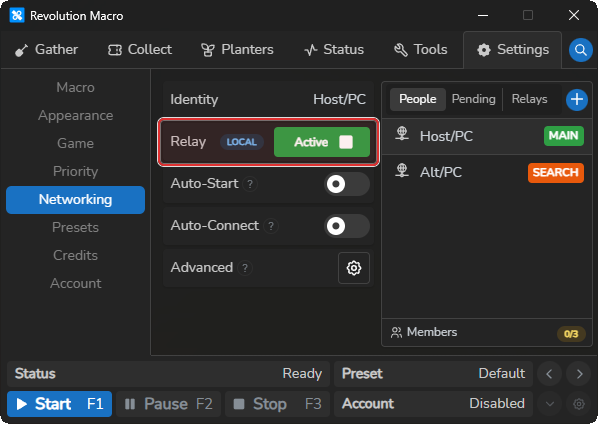Image resolution: width=598 pixels, height=424 pixels.
Task: Select the Networking settings section
Action: (x=76, y=200)
